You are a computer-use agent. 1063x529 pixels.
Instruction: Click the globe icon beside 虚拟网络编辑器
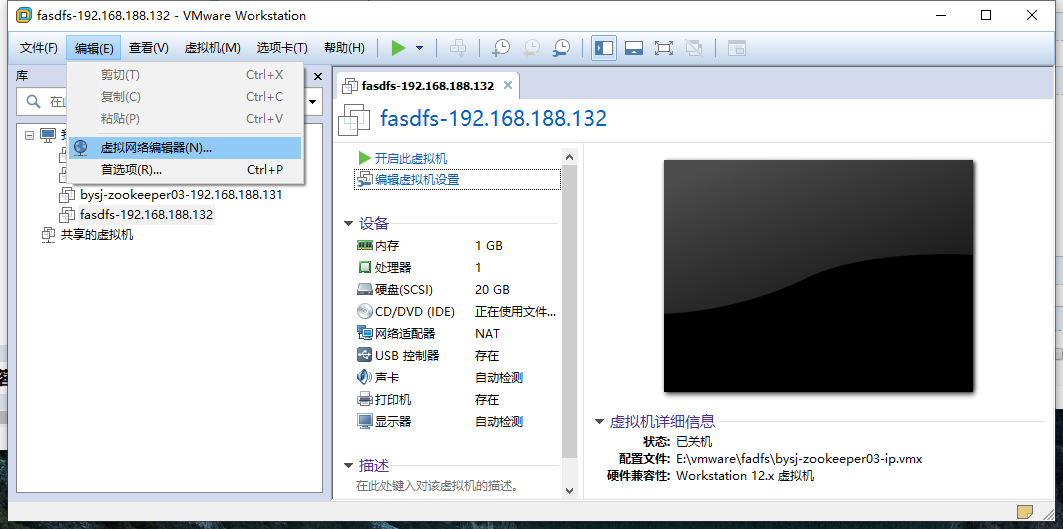pyautogui.click(x=81, y=148)
